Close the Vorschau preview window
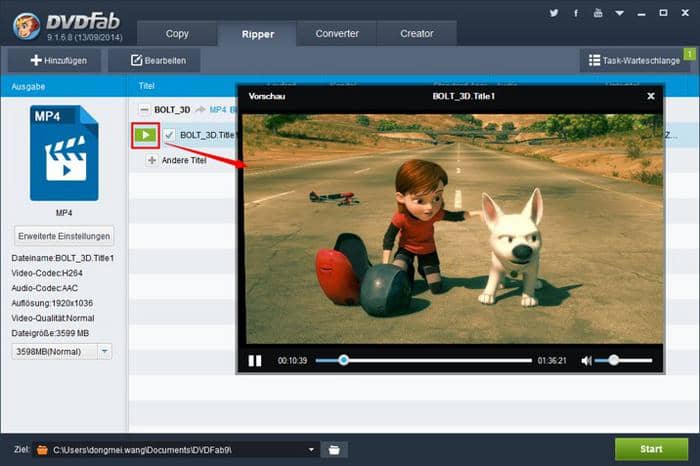The image size is (700, 466). [x=651, y=96]
